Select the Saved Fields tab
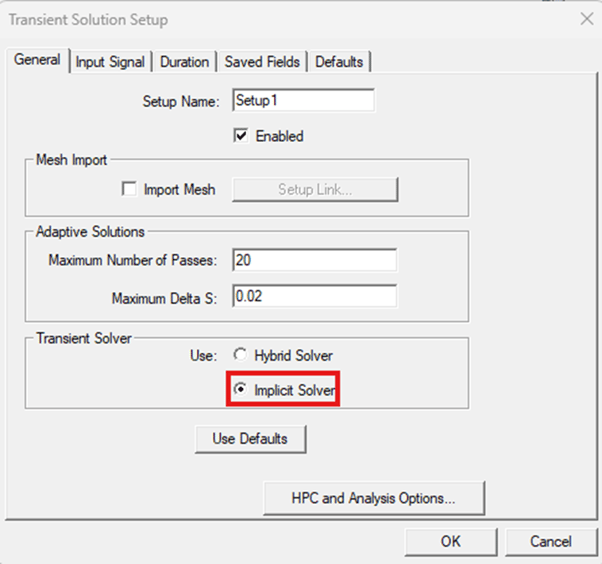 pos(261,62)
